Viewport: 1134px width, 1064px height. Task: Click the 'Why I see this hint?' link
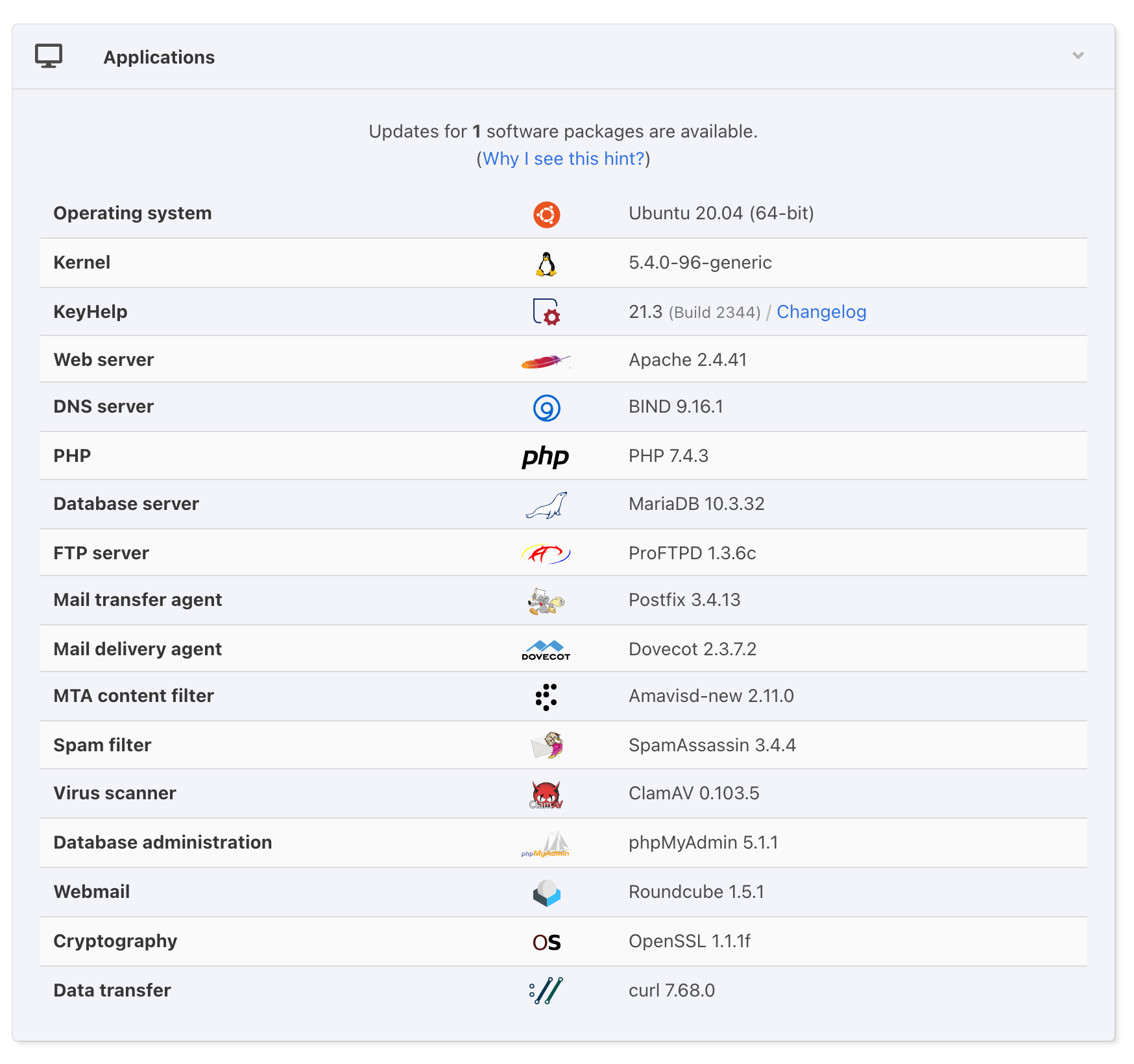[563, 159]
